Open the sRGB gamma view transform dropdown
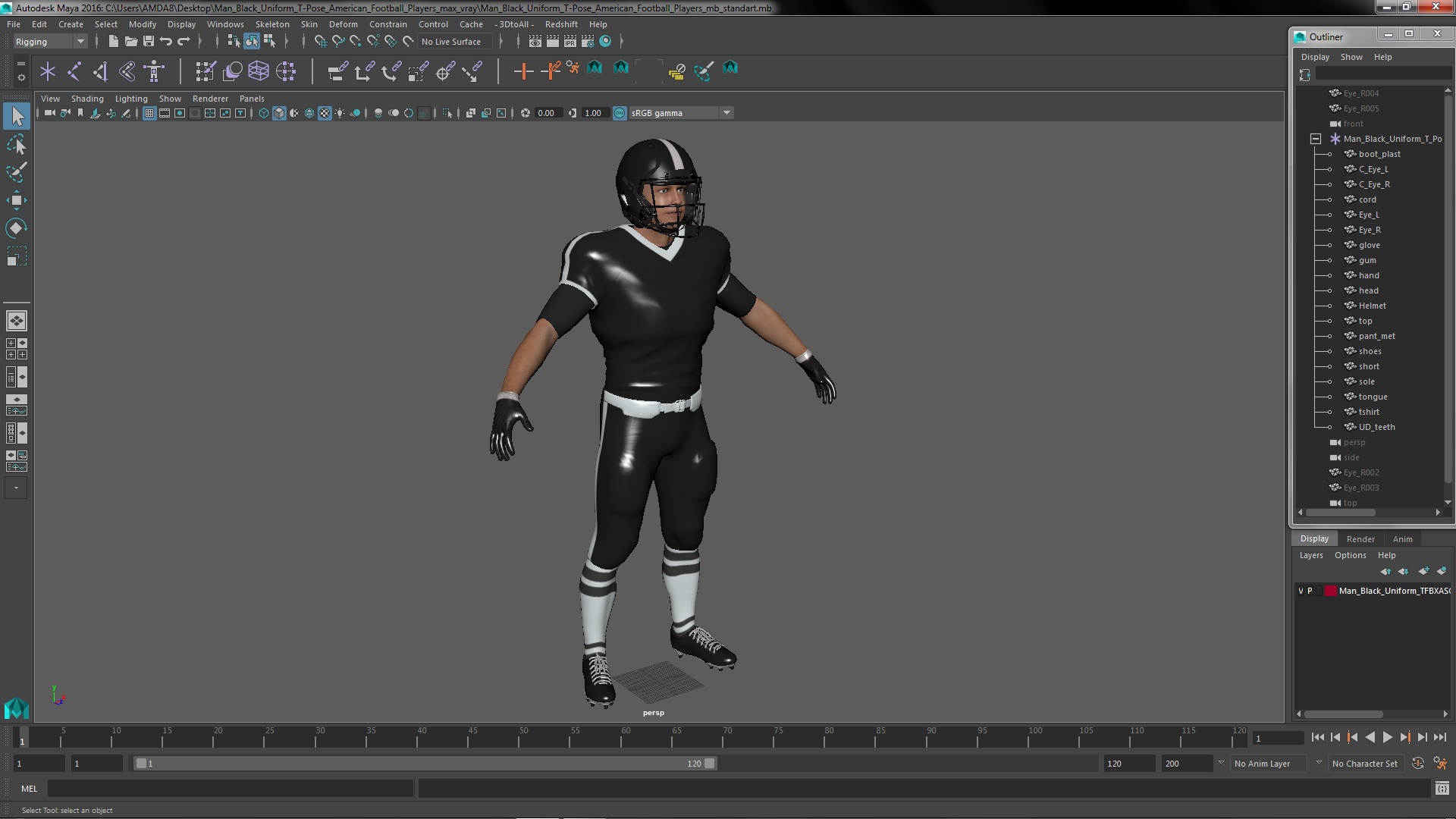1456x819 pixels. click(x=681, y=113)
